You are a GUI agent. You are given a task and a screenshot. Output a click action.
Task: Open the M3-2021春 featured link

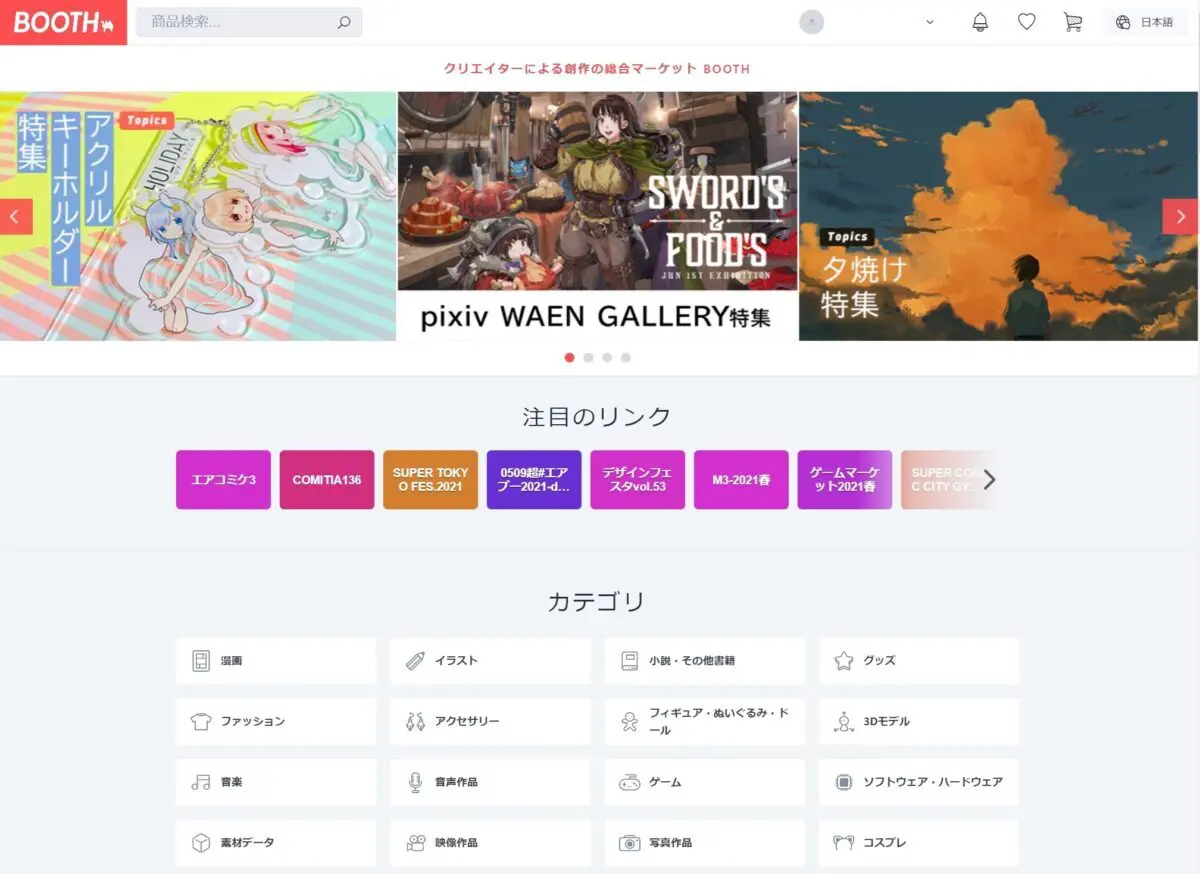(x=741, y=480)
